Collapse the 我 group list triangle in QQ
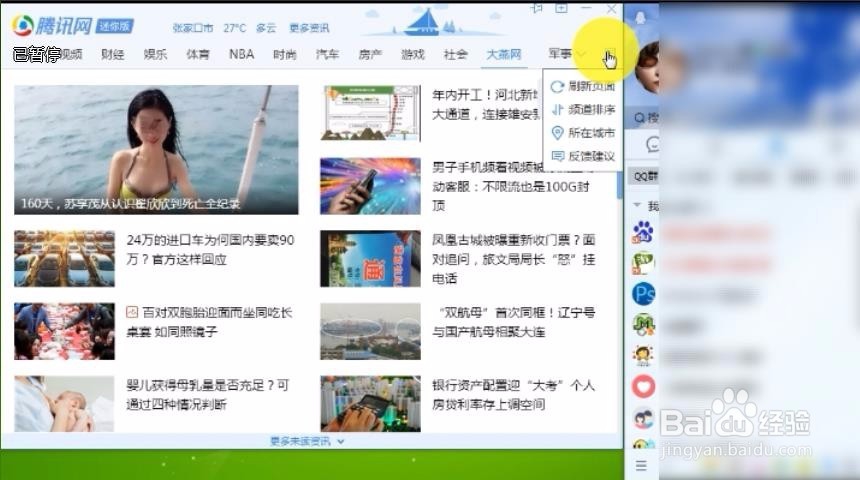 pyautogui.click(x=637, y=205)
